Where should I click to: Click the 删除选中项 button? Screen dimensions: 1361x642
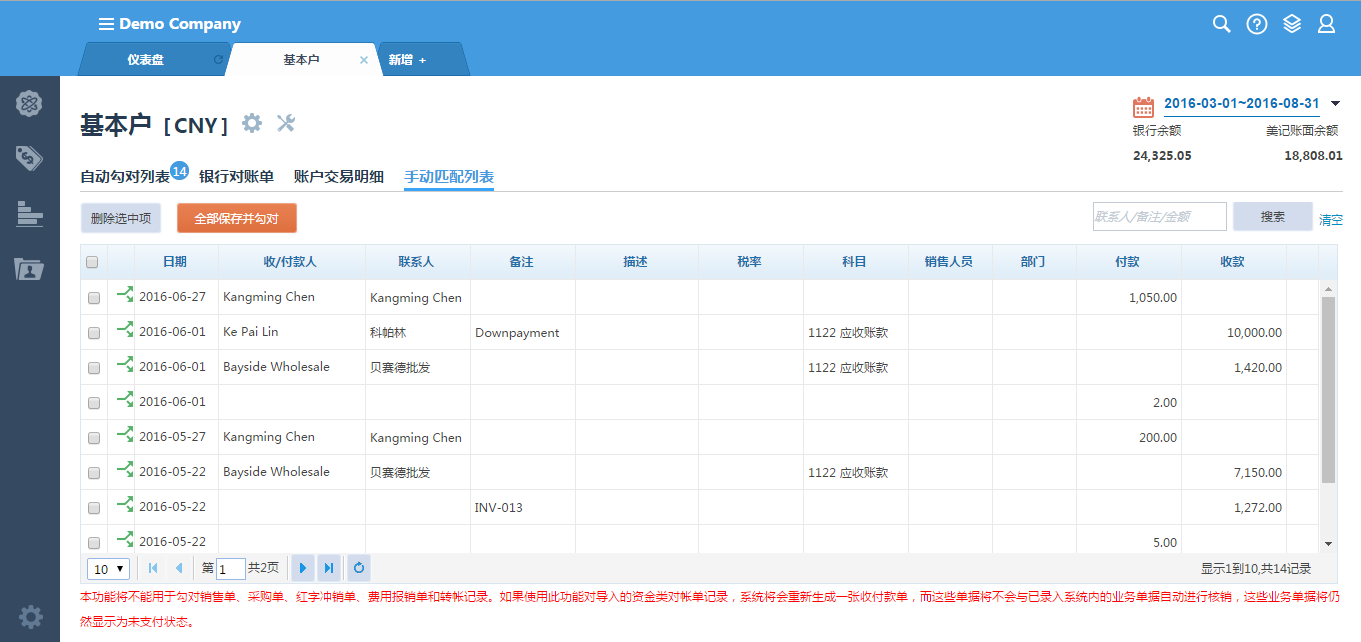click(x=121, y=218)
